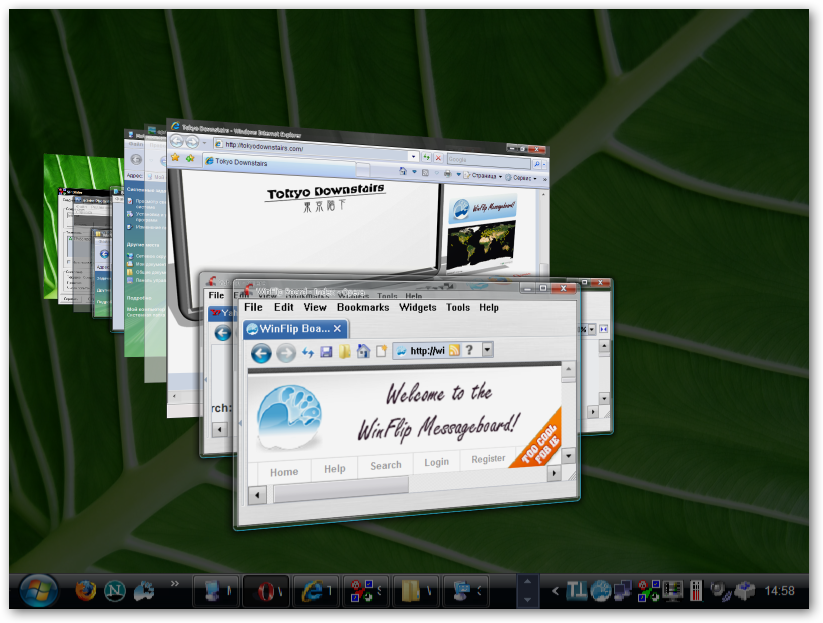Click the puzzle-piece icon in quick launch

tap(144, 591)
